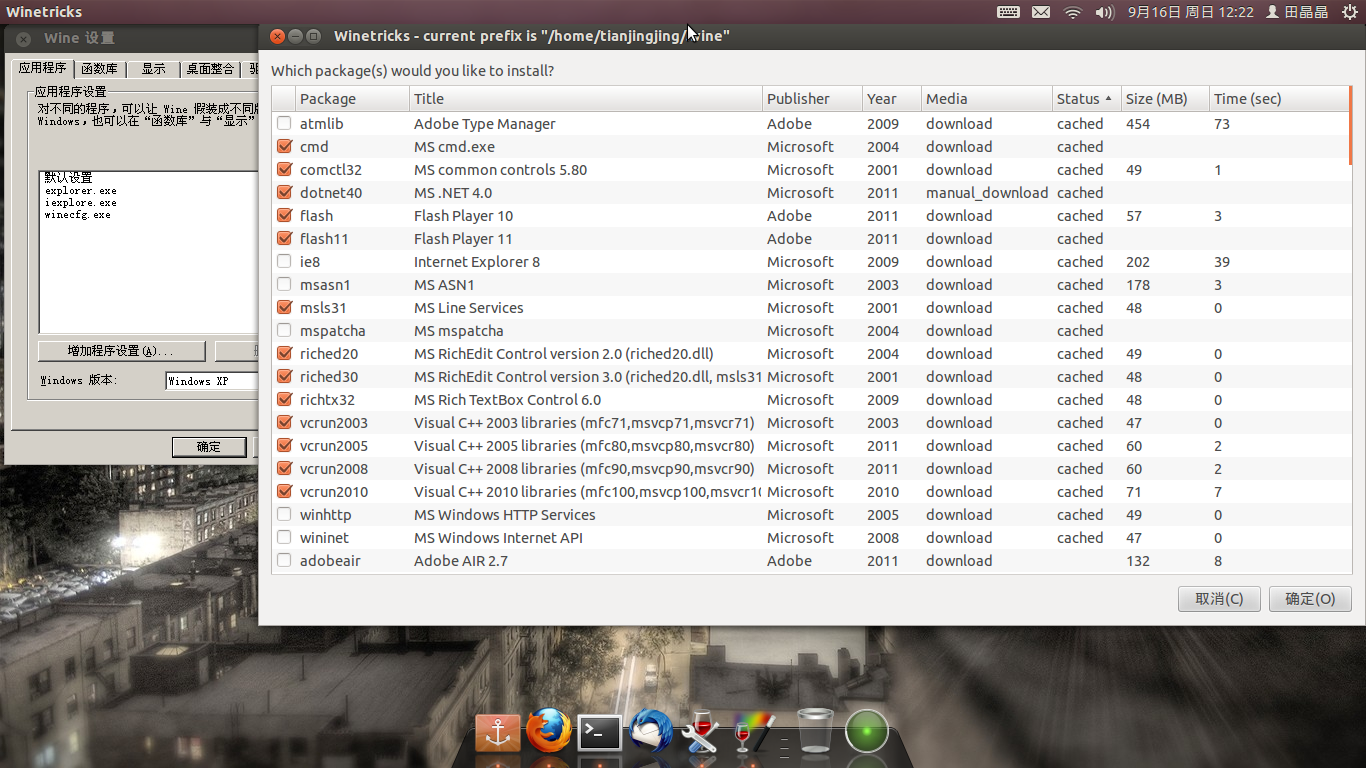Sort the list by Publisher column header
Viewport: 1366px width, 768px height.
click(x=812, y=99)
